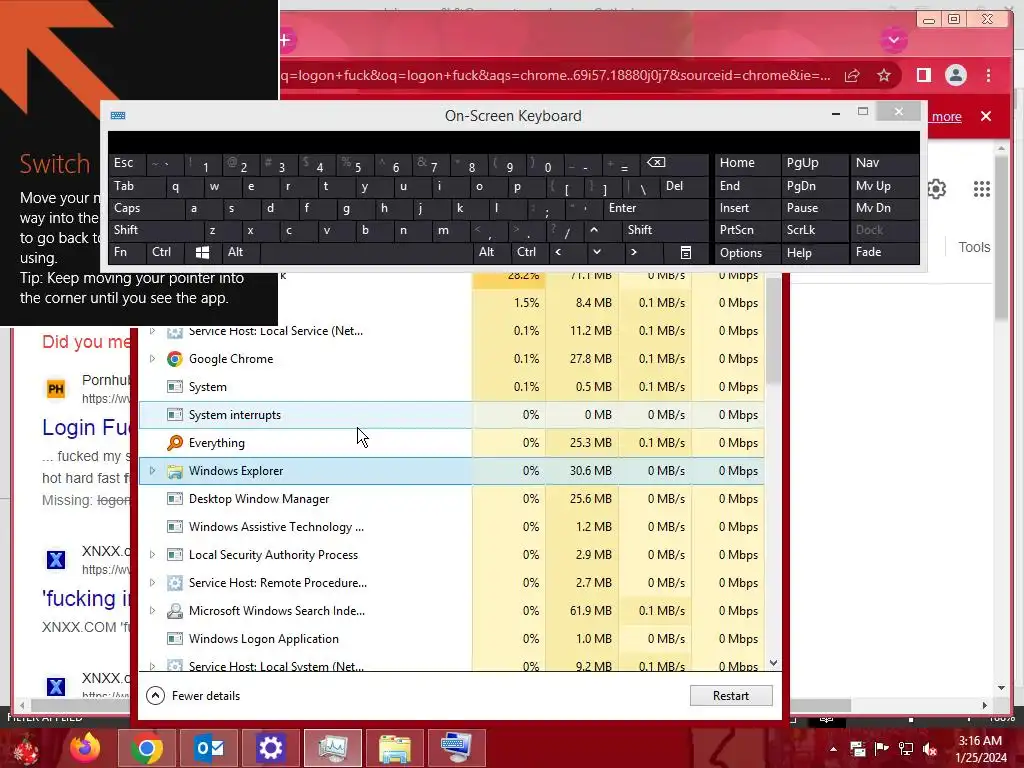
Task: Click the network tray icon
Action: 906,749
